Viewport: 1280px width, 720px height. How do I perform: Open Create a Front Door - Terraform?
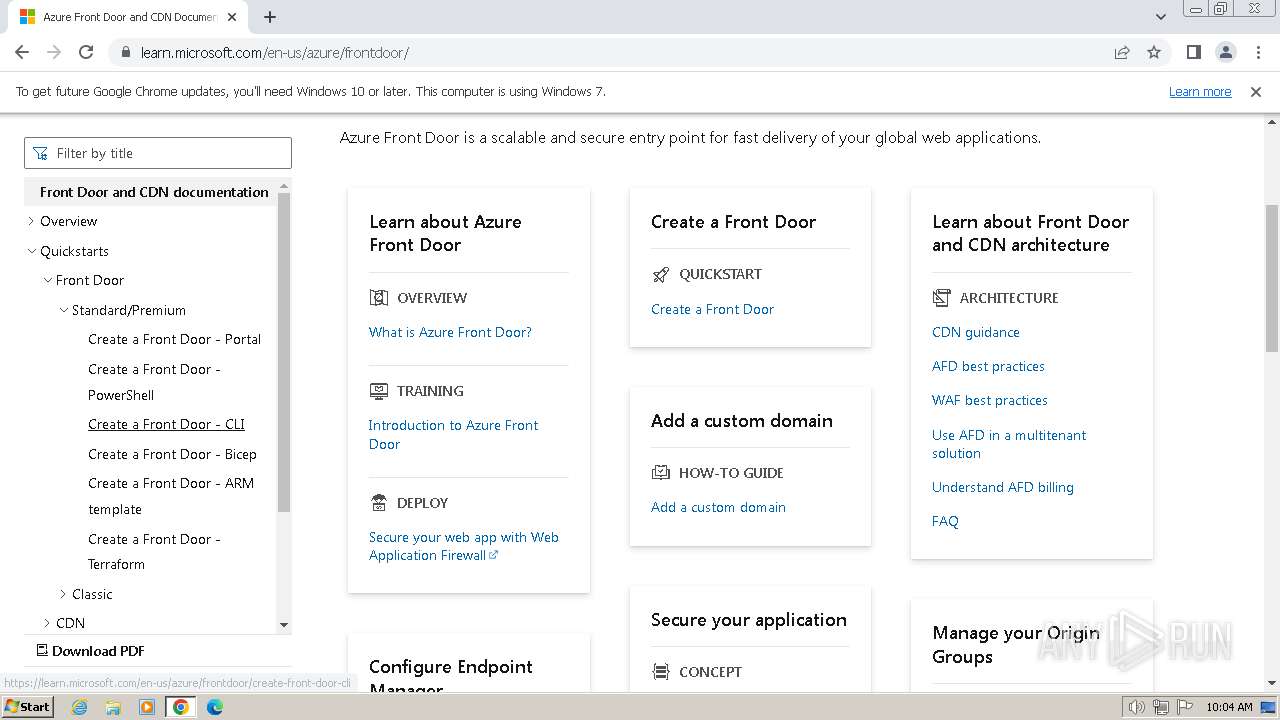tap(154, 551)
